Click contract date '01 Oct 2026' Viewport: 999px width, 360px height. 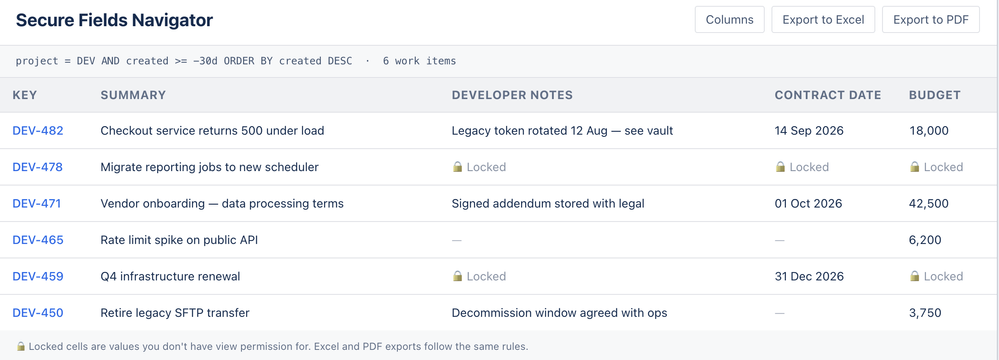(x=809, y=203)
